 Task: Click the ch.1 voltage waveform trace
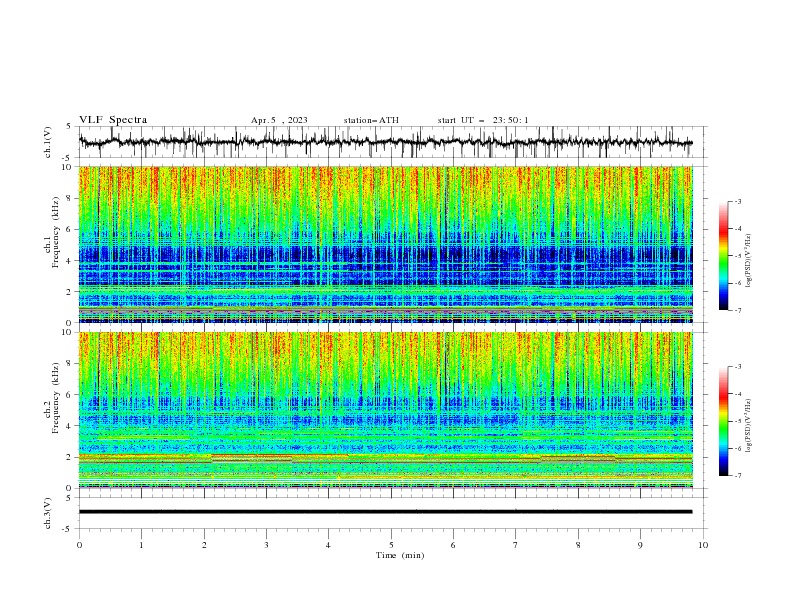tap(385, 142)
